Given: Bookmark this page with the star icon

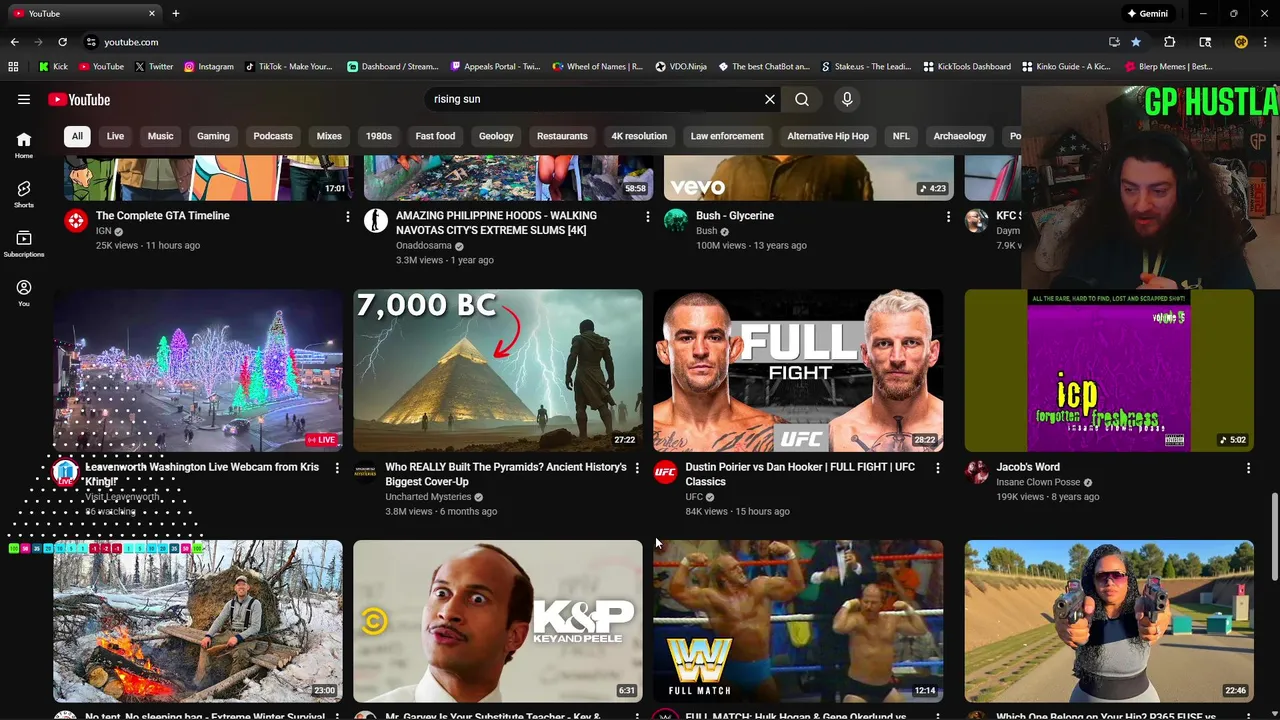Looking at the screenshot, I should 1136,42.
